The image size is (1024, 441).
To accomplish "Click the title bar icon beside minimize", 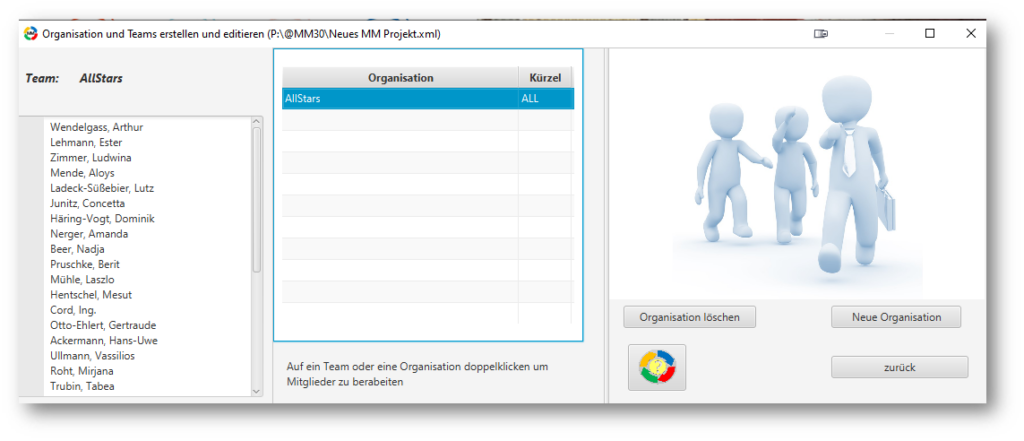I will point(820,34).
